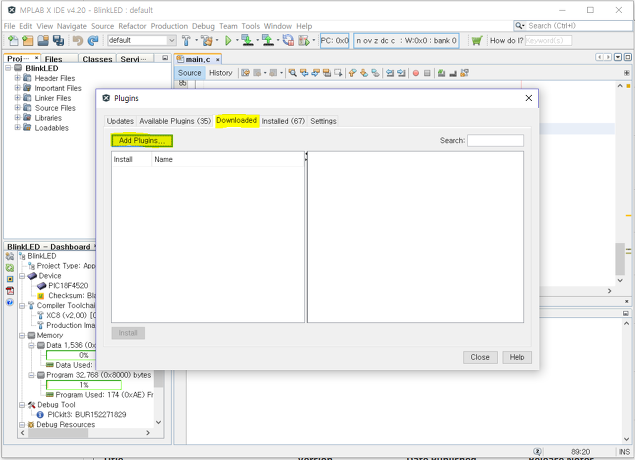Expand the Source Files folder
635x460 pixels.
click(17, 107)
